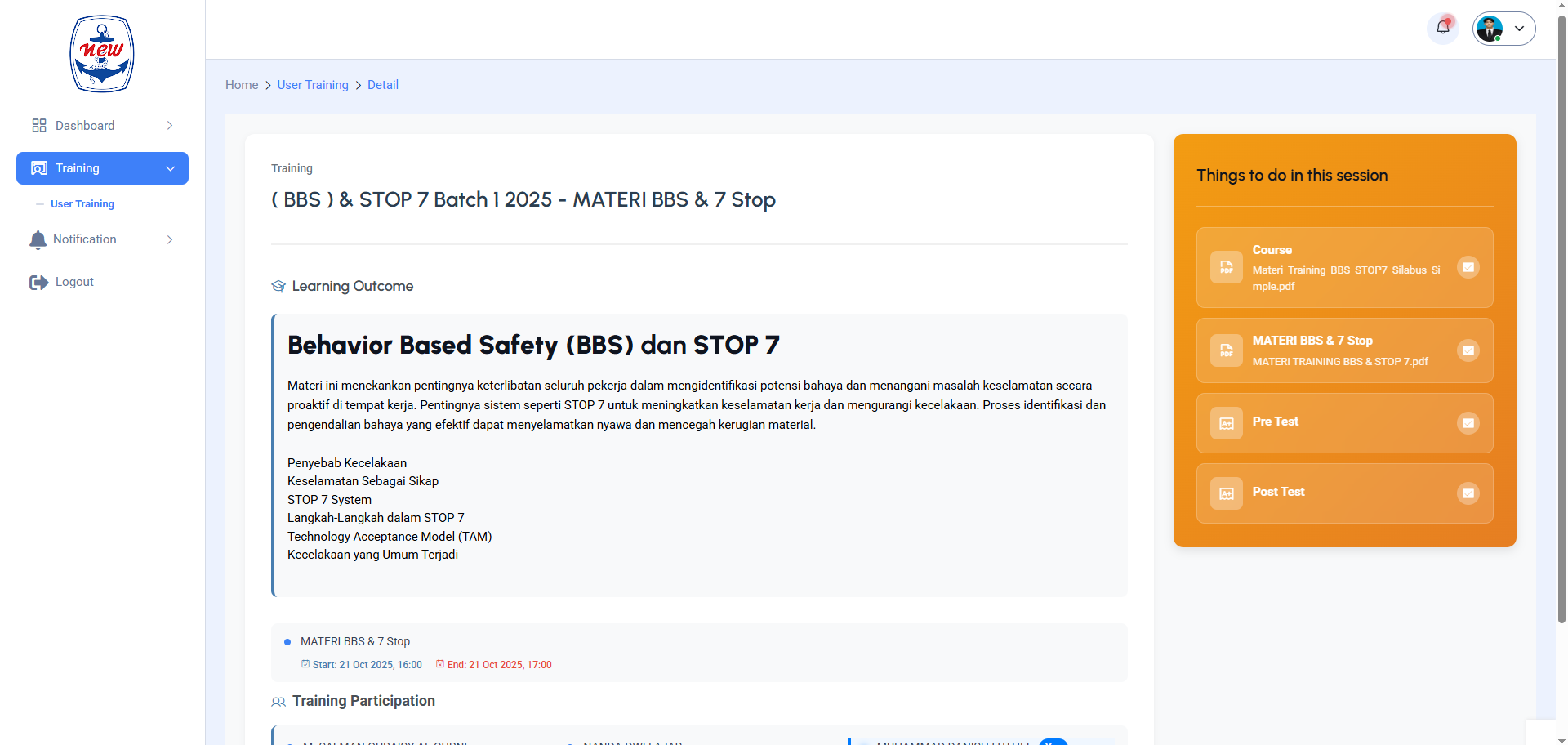Click the 'Learning Outcome' heading text

click(x=353, y=286)
